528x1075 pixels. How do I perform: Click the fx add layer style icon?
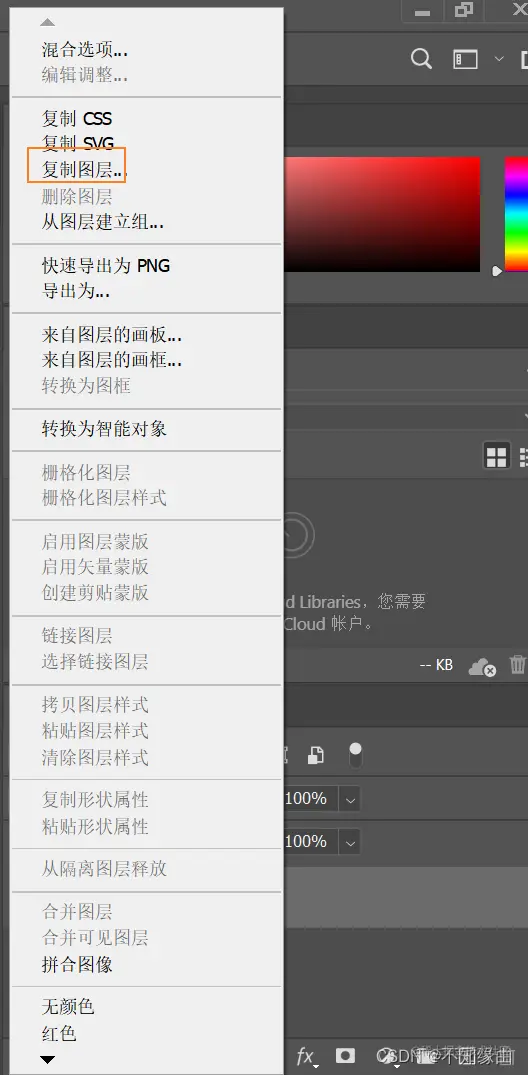coord(306,1056)
